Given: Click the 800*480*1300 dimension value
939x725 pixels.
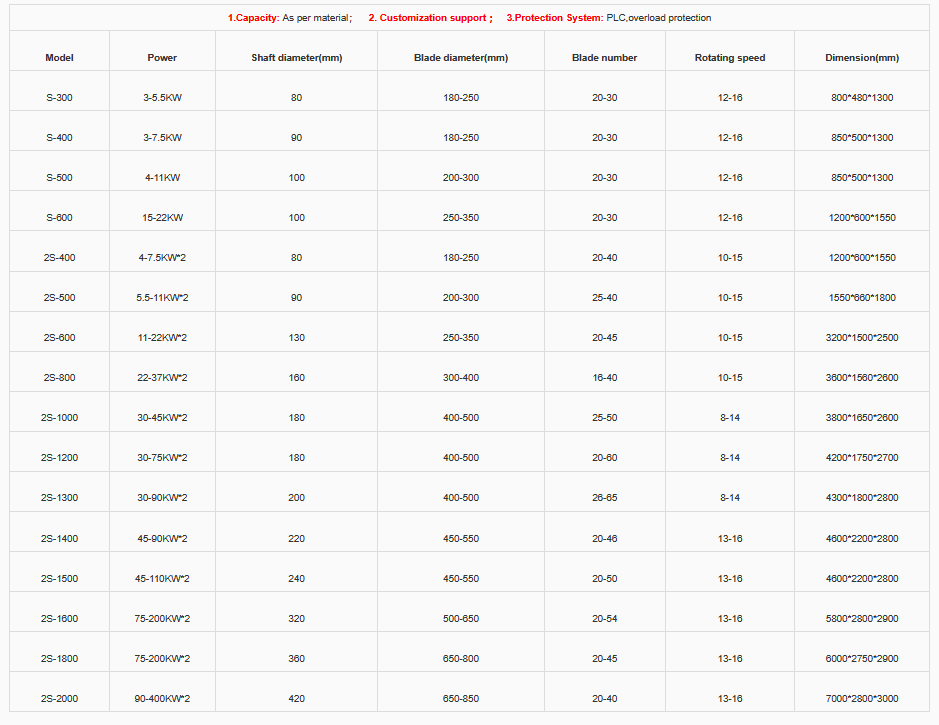Looking at the screenshot, I should point(861,98).
